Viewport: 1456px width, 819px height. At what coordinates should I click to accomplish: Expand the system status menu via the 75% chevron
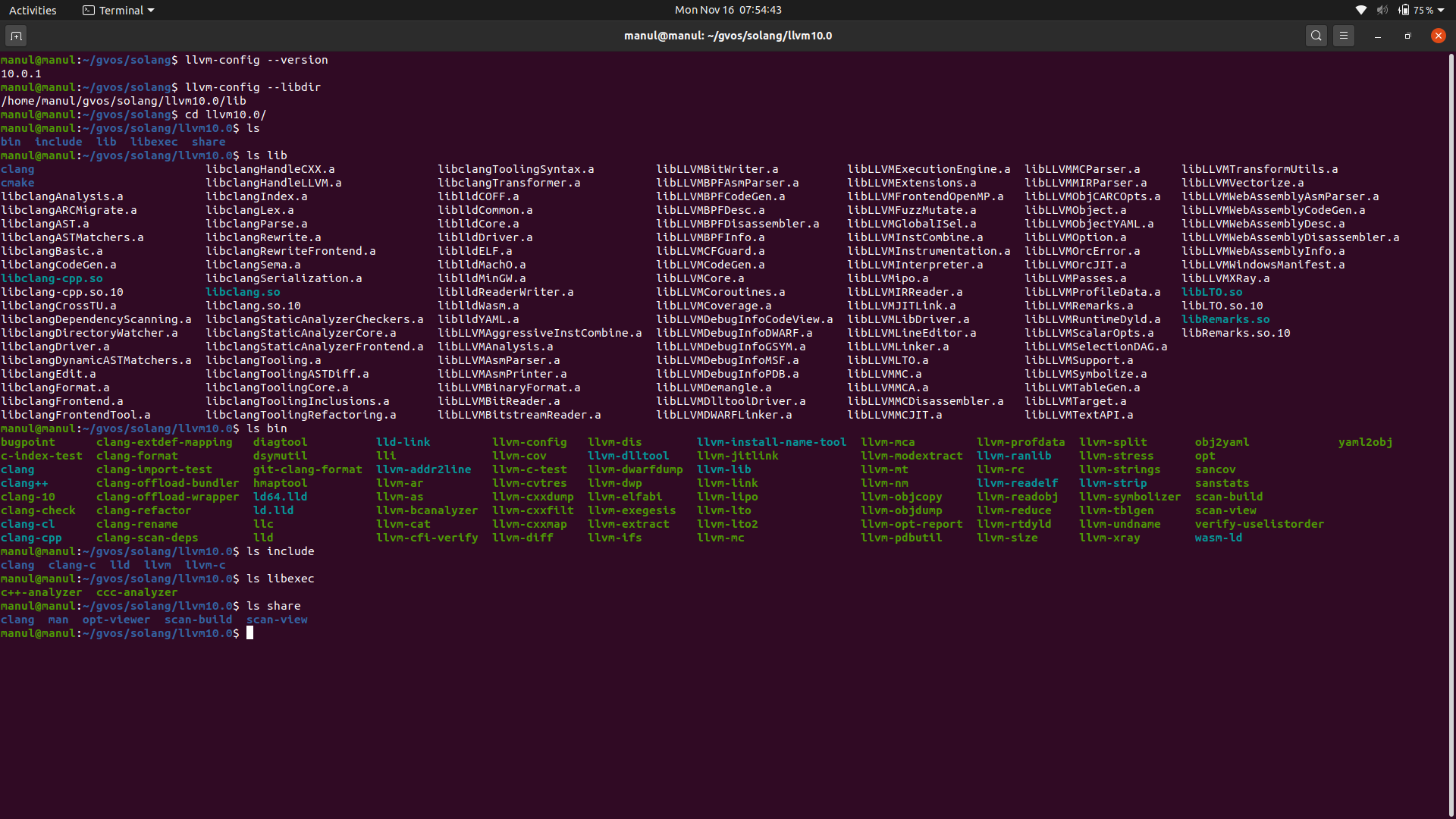[1440, 10]
